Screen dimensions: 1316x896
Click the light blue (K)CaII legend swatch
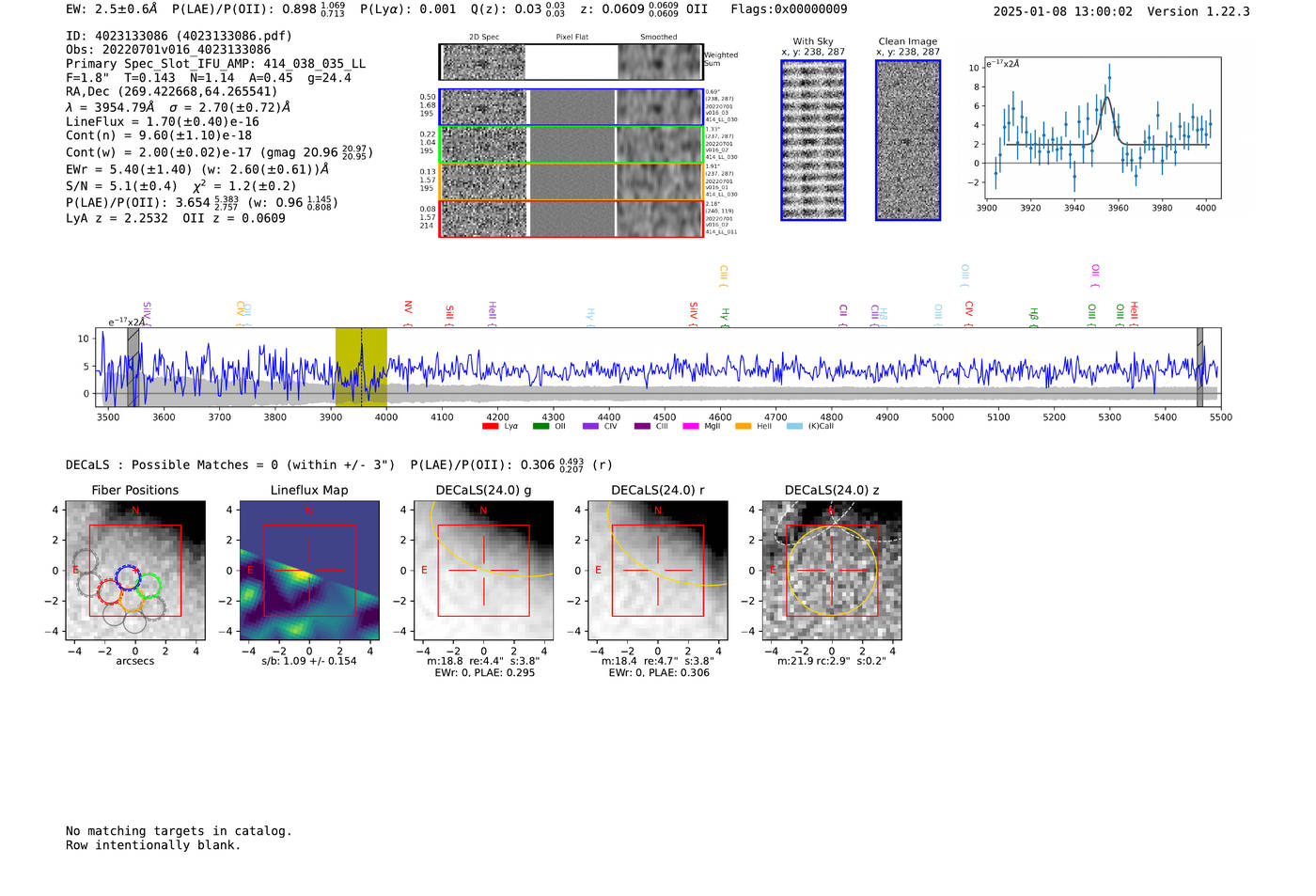[x=794, y=426]
